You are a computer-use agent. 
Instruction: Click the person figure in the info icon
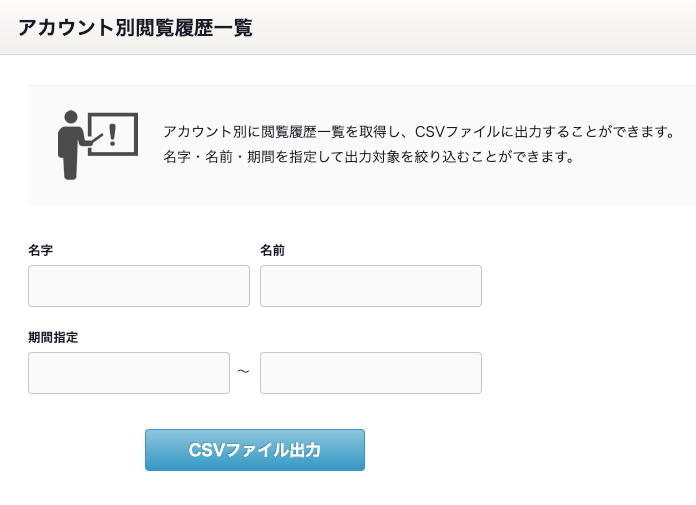coord(71,145)
